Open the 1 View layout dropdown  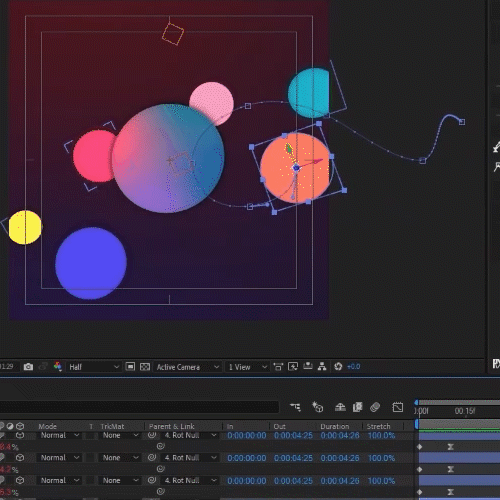[247, 367]
